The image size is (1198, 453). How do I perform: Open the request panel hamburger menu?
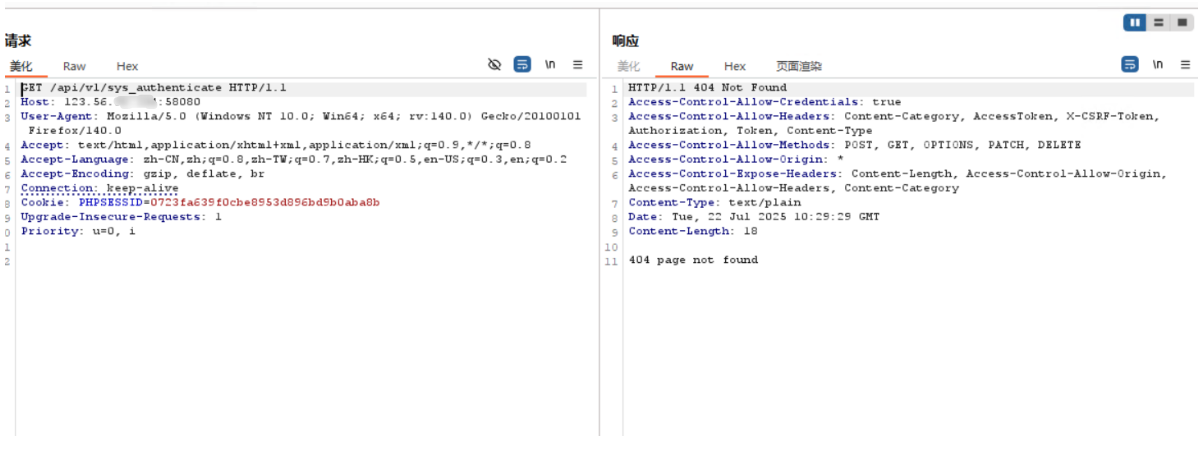pos(578,65)
